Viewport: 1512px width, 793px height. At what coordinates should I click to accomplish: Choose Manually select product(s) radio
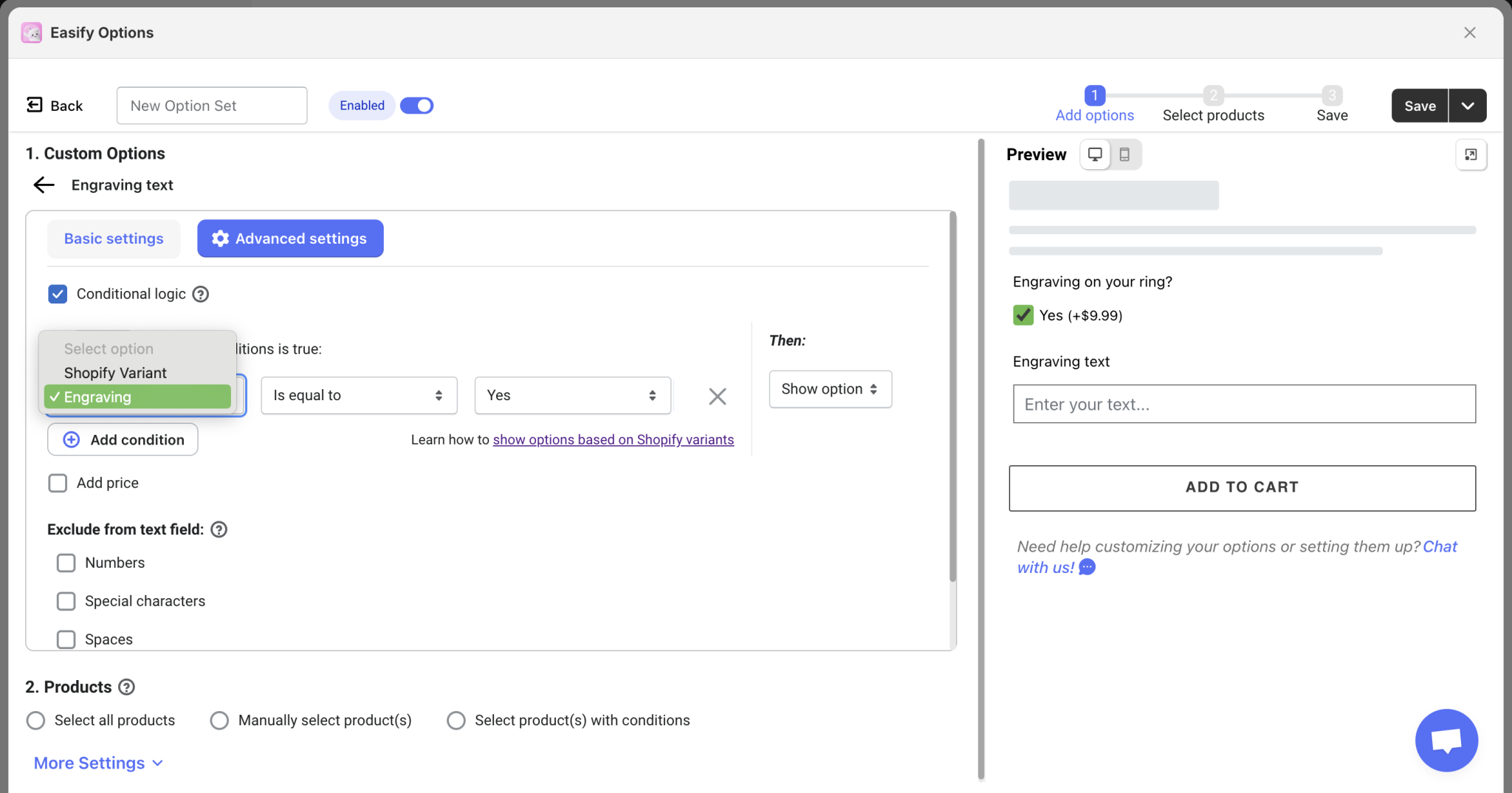pos(219,721)
